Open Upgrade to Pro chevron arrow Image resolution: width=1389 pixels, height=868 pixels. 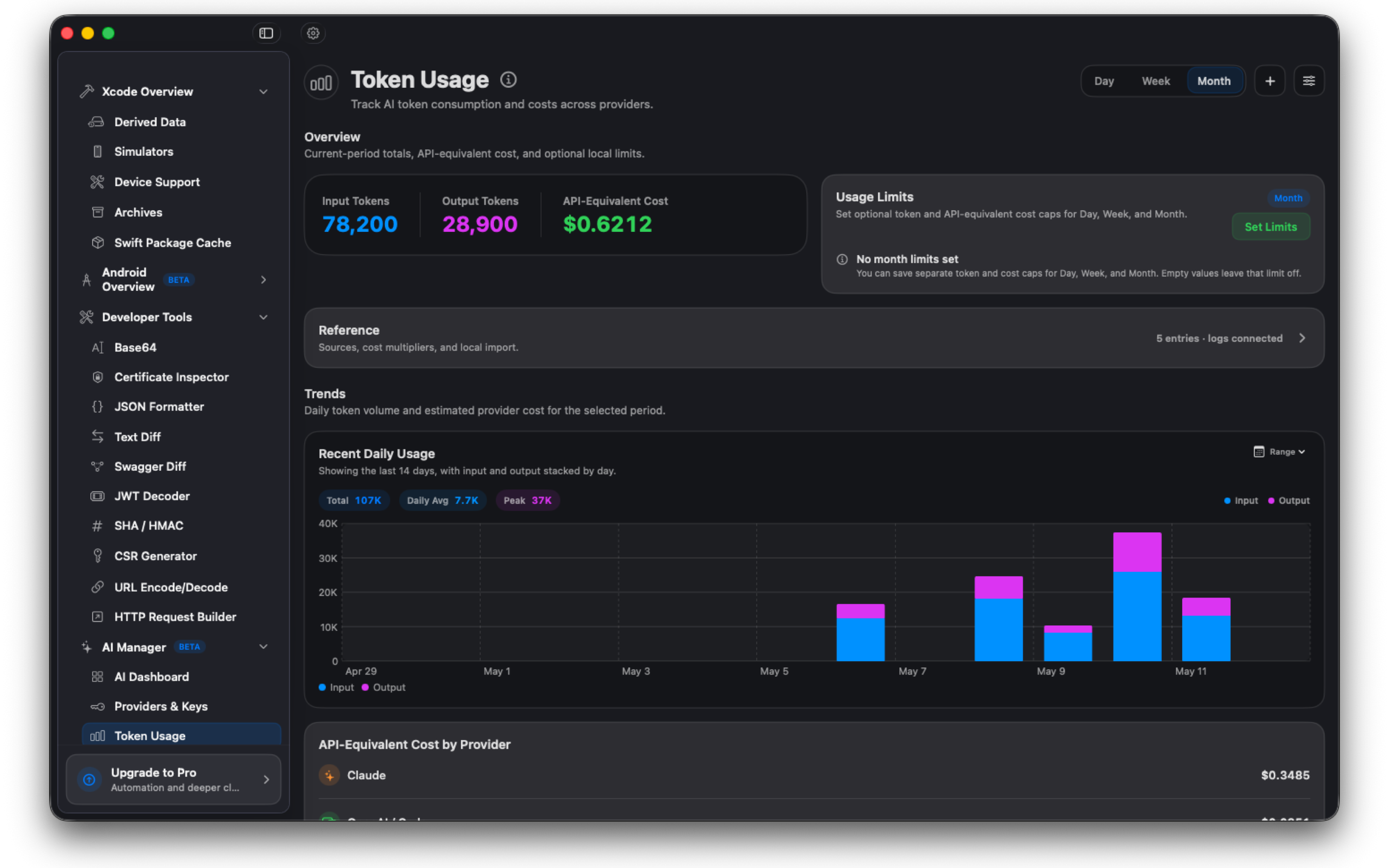point(266,780)
